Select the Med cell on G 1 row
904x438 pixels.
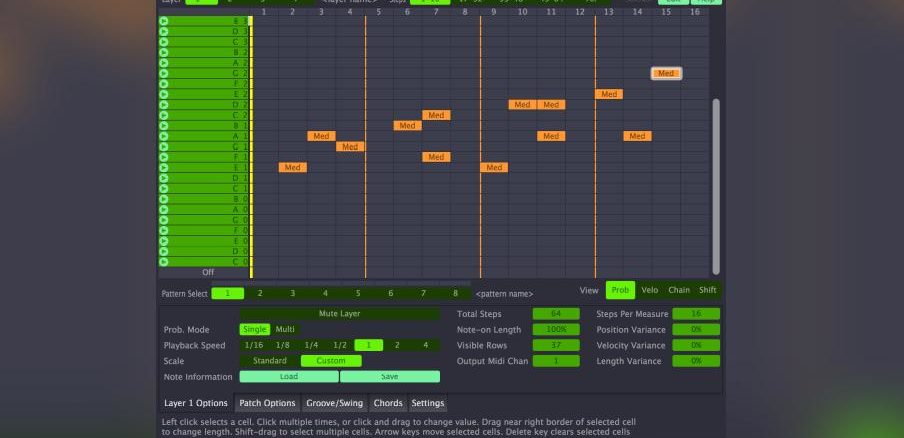[x=350, y=146]
